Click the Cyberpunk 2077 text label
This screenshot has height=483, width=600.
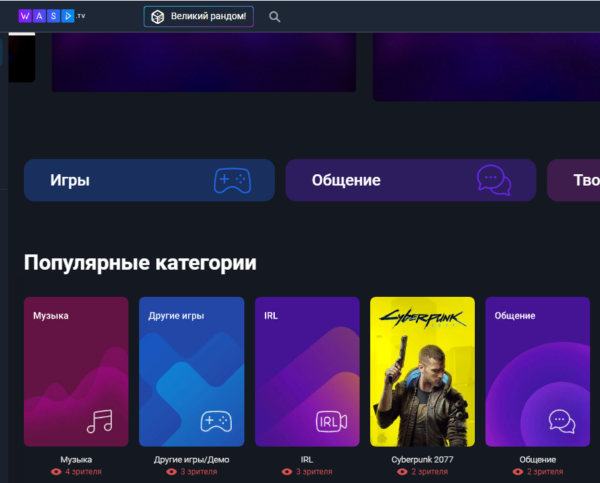pyautogui.click(x=422, y=460)
